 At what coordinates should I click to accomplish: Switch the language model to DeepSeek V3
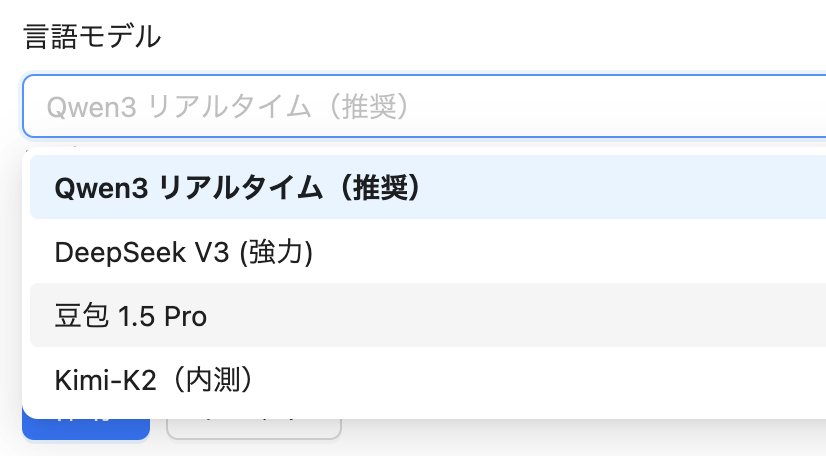click(x=428, y=251)
